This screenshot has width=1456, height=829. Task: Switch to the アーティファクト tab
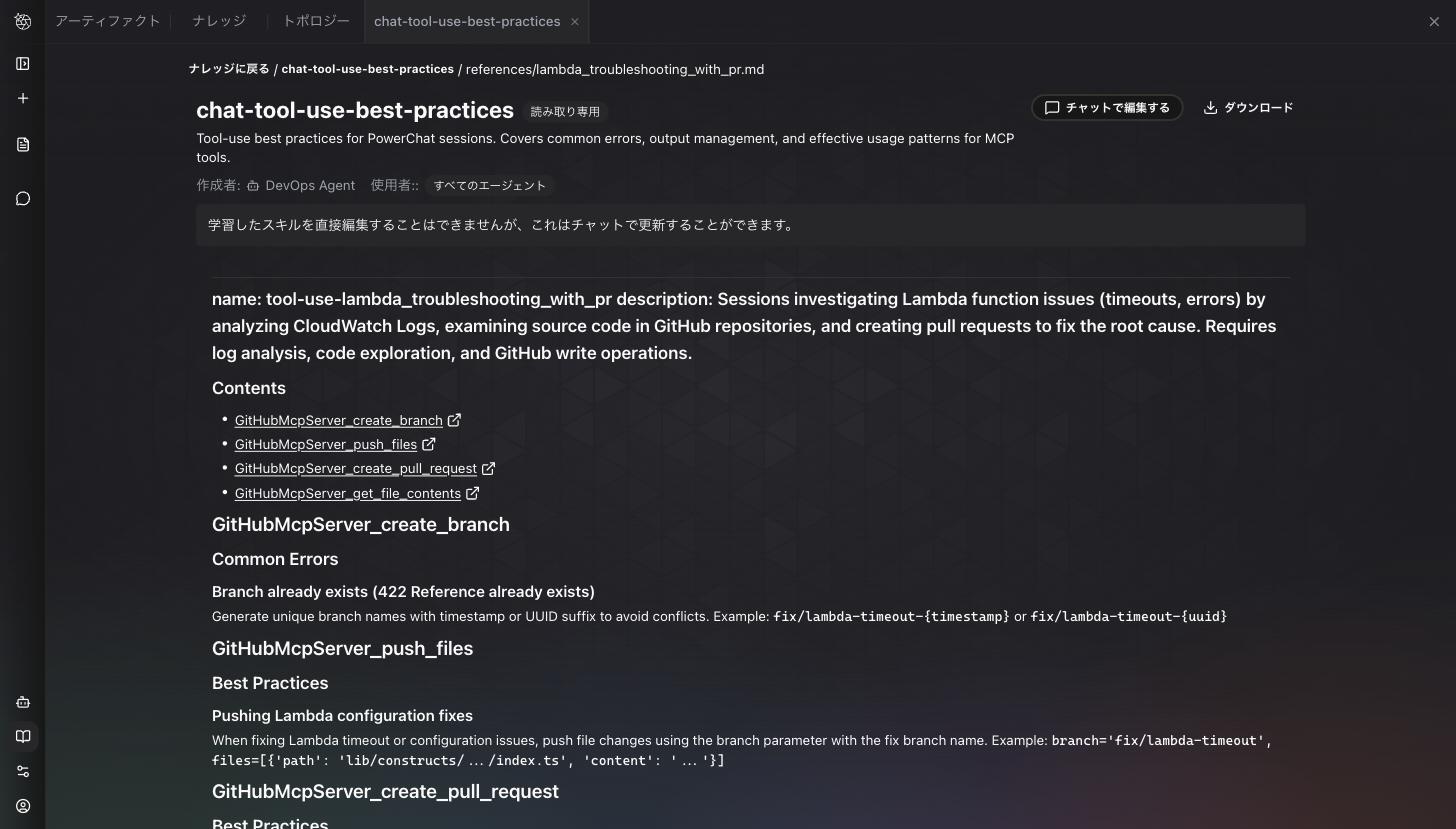(107, 21)
